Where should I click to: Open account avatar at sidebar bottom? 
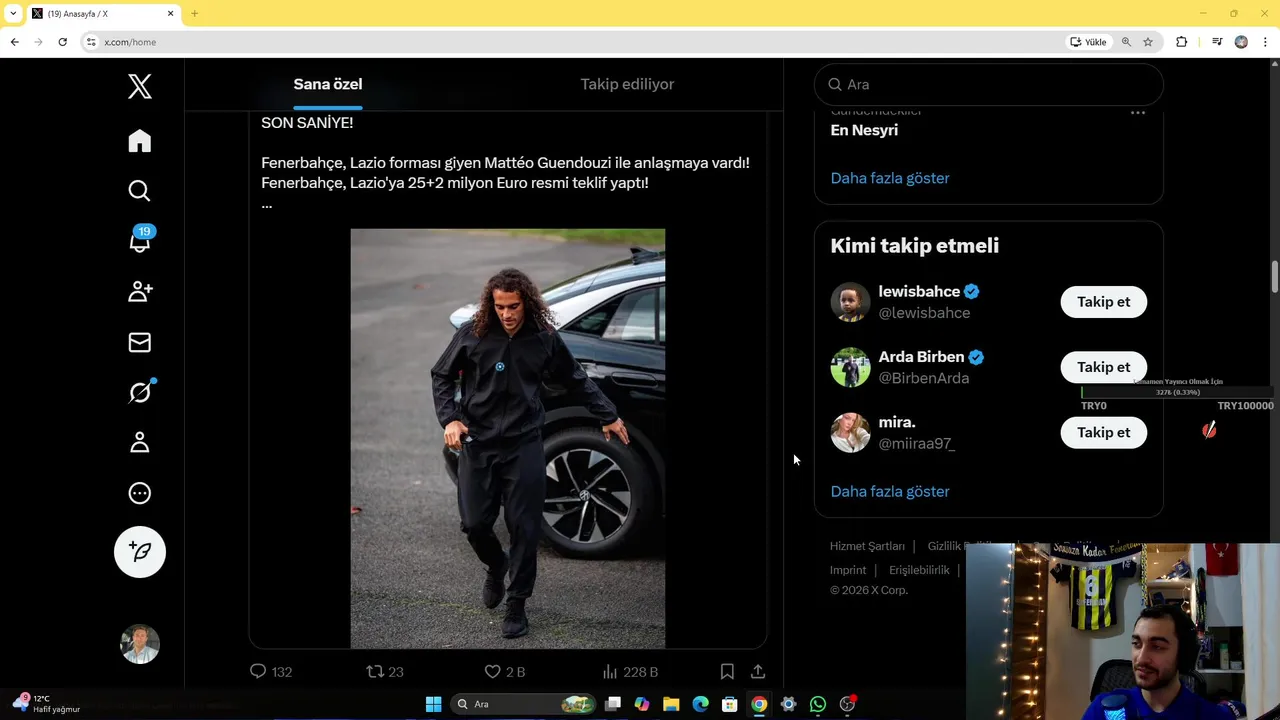click(x=140, y=644)
